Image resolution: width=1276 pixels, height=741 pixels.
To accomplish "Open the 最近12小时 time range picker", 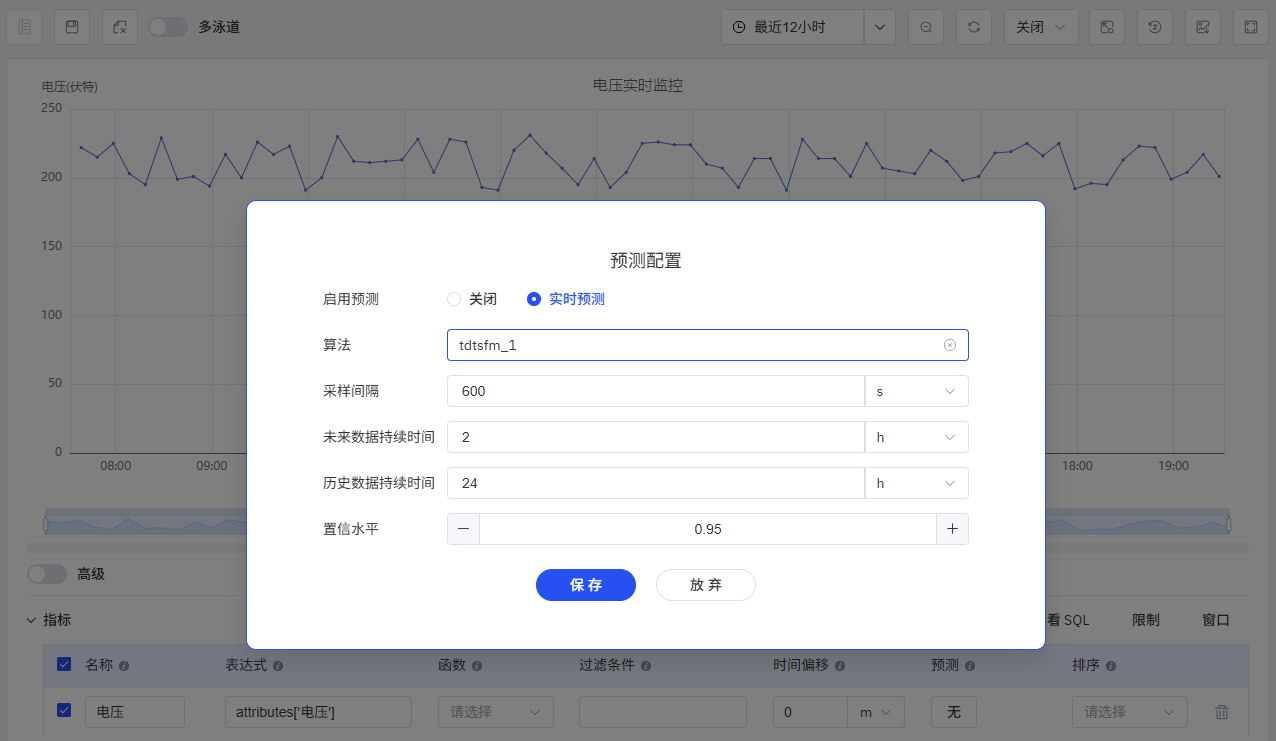I will pyautogui.click(x=792, y=27).
